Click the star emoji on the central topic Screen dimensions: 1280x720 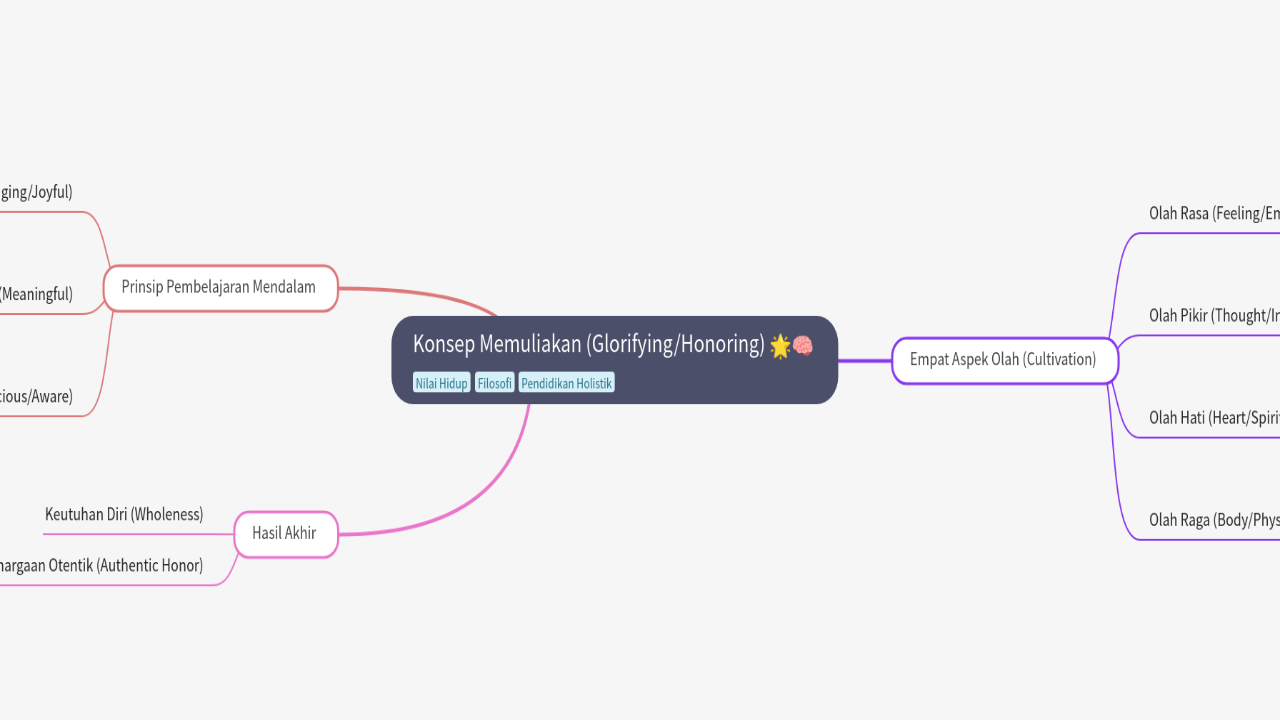[x=778, y=345]
